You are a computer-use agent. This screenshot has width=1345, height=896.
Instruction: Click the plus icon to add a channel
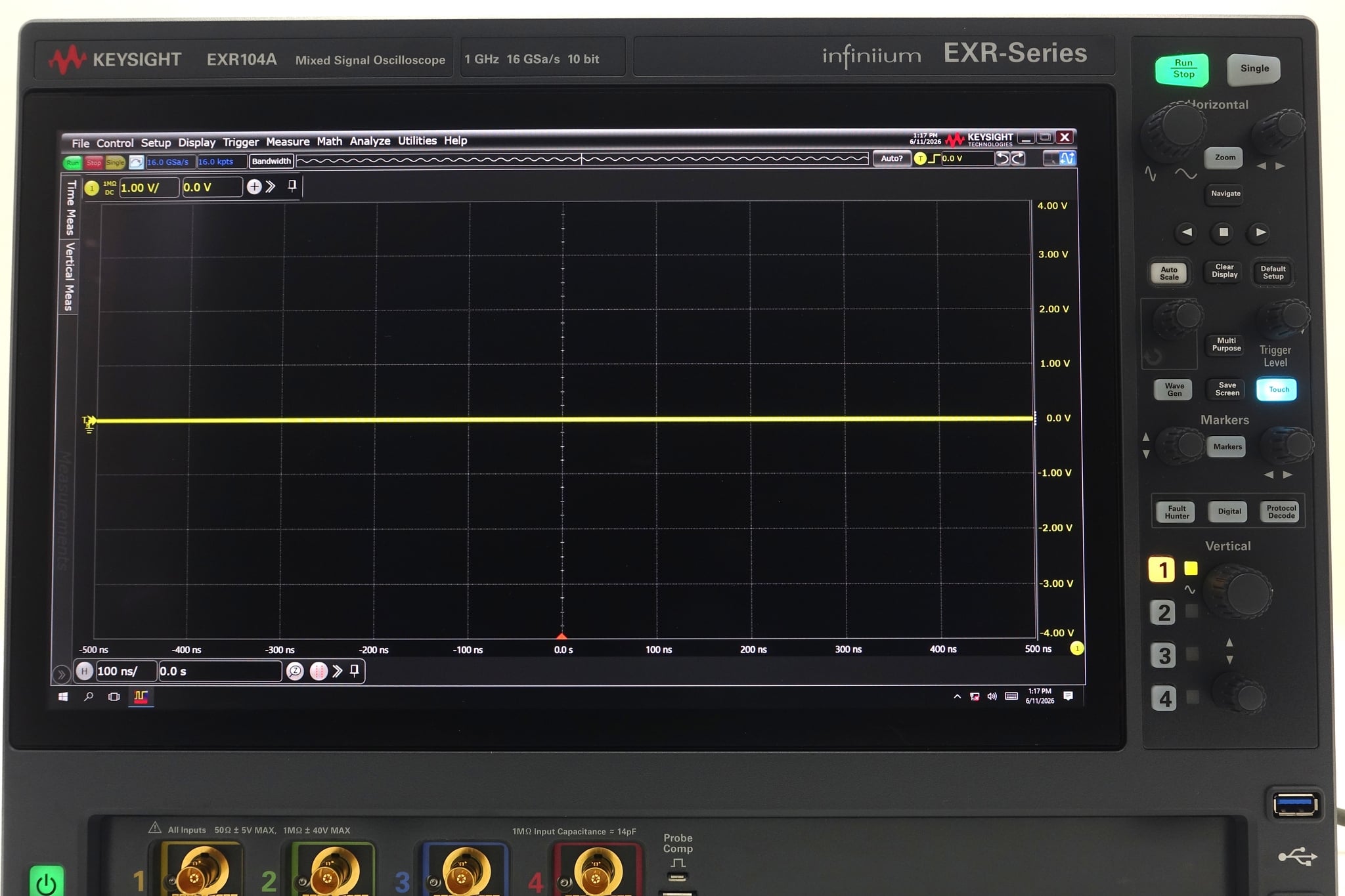tap(254, 187)
